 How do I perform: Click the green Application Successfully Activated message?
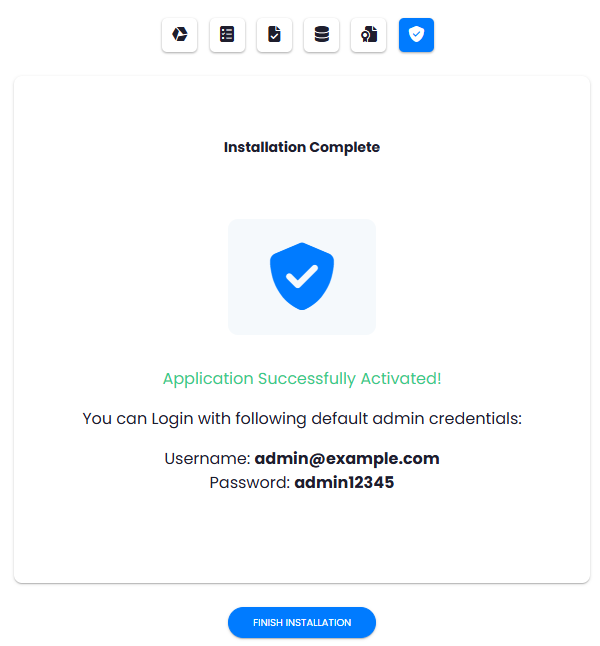[x=302, y=379]
